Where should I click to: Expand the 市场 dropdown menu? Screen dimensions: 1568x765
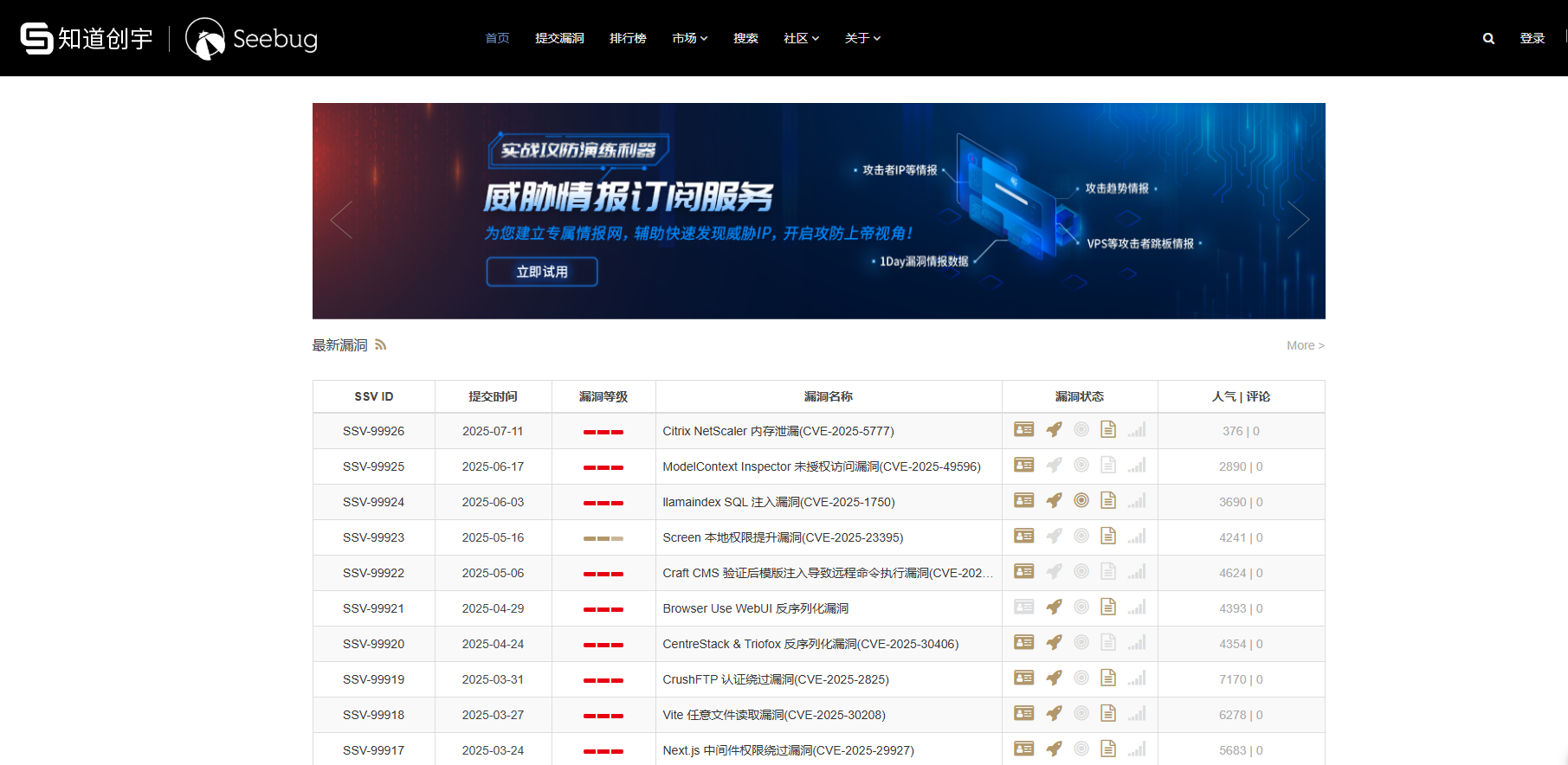[689, 39]
